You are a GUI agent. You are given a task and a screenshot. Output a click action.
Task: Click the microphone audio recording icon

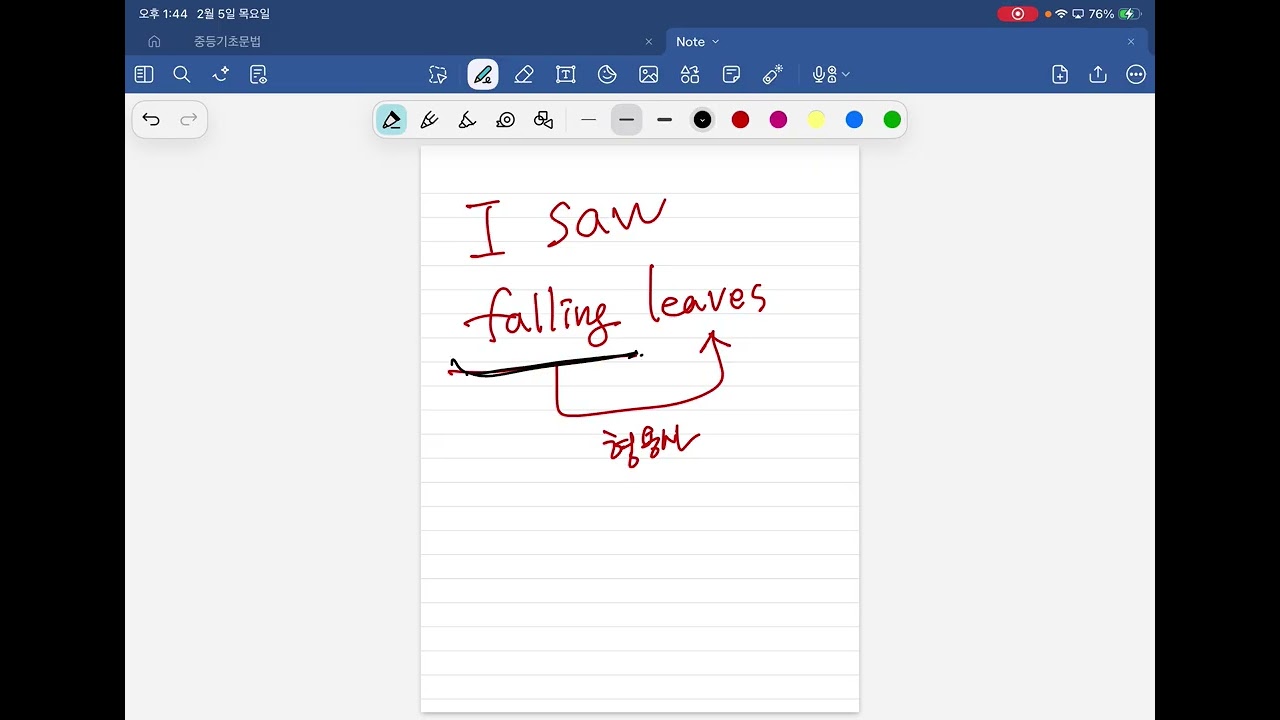click(x=823, y=74)
